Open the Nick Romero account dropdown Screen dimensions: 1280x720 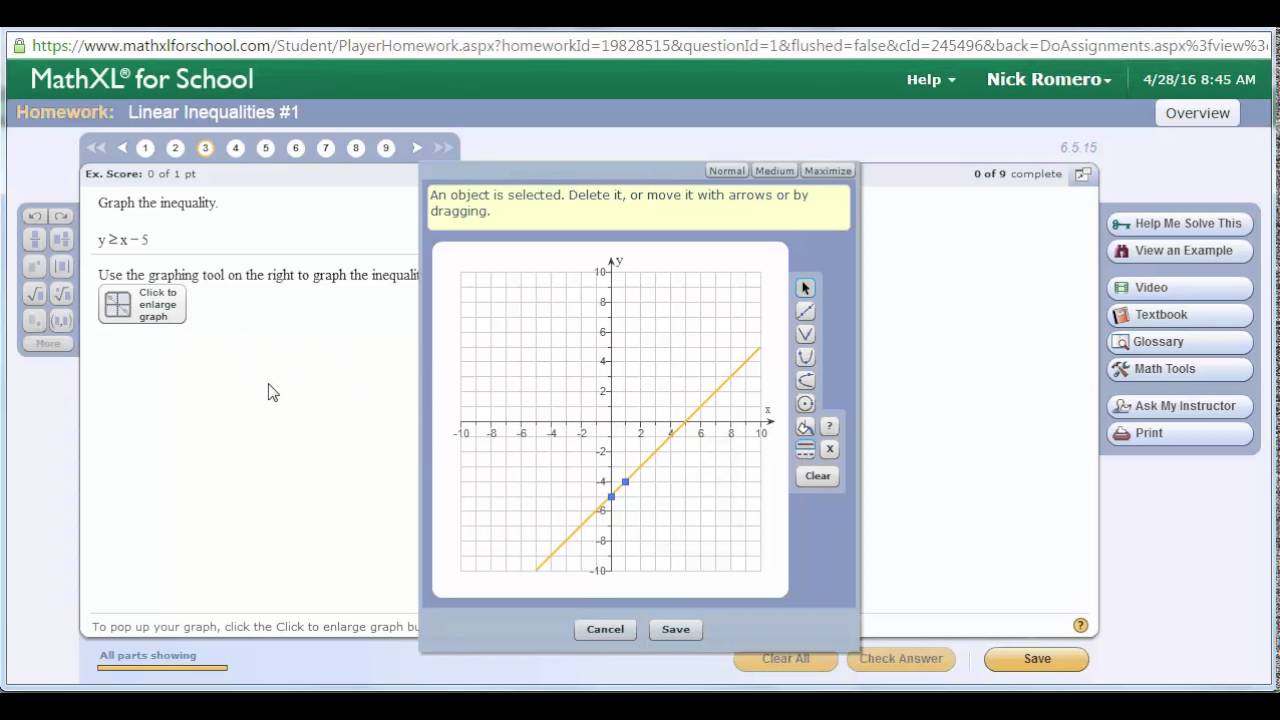coord(1049,79)
